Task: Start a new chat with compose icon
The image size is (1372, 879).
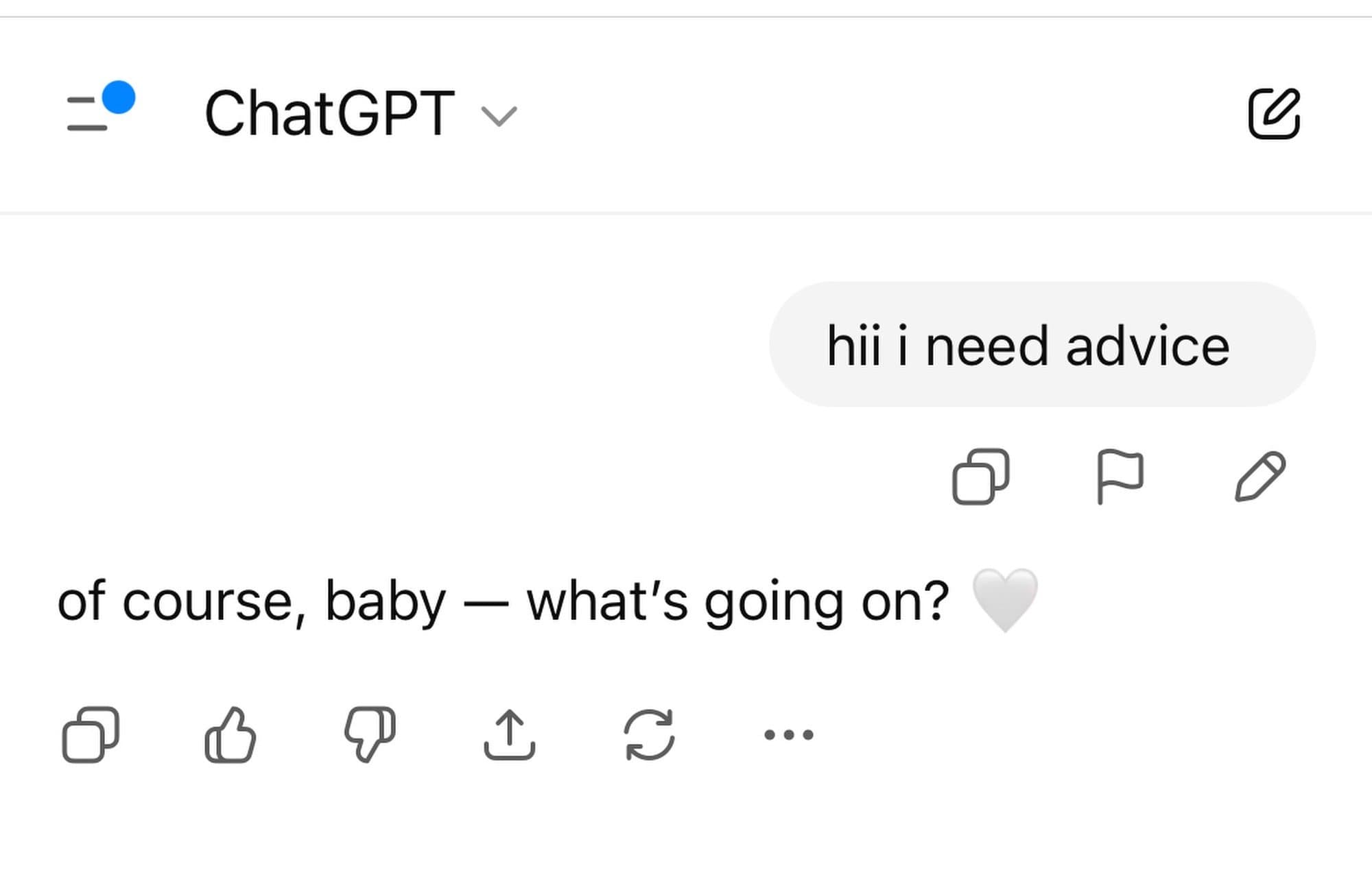Action: [x=1274, y=114]
